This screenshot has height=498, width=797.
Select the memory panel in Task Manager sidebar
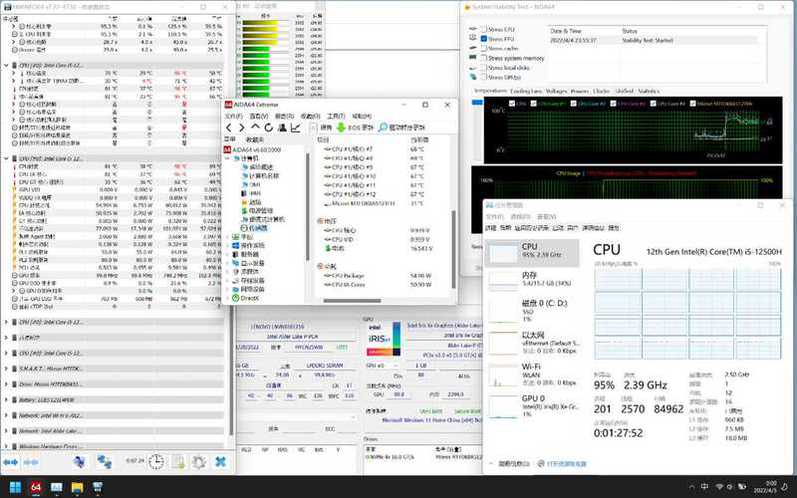click(x=532, y=278)
